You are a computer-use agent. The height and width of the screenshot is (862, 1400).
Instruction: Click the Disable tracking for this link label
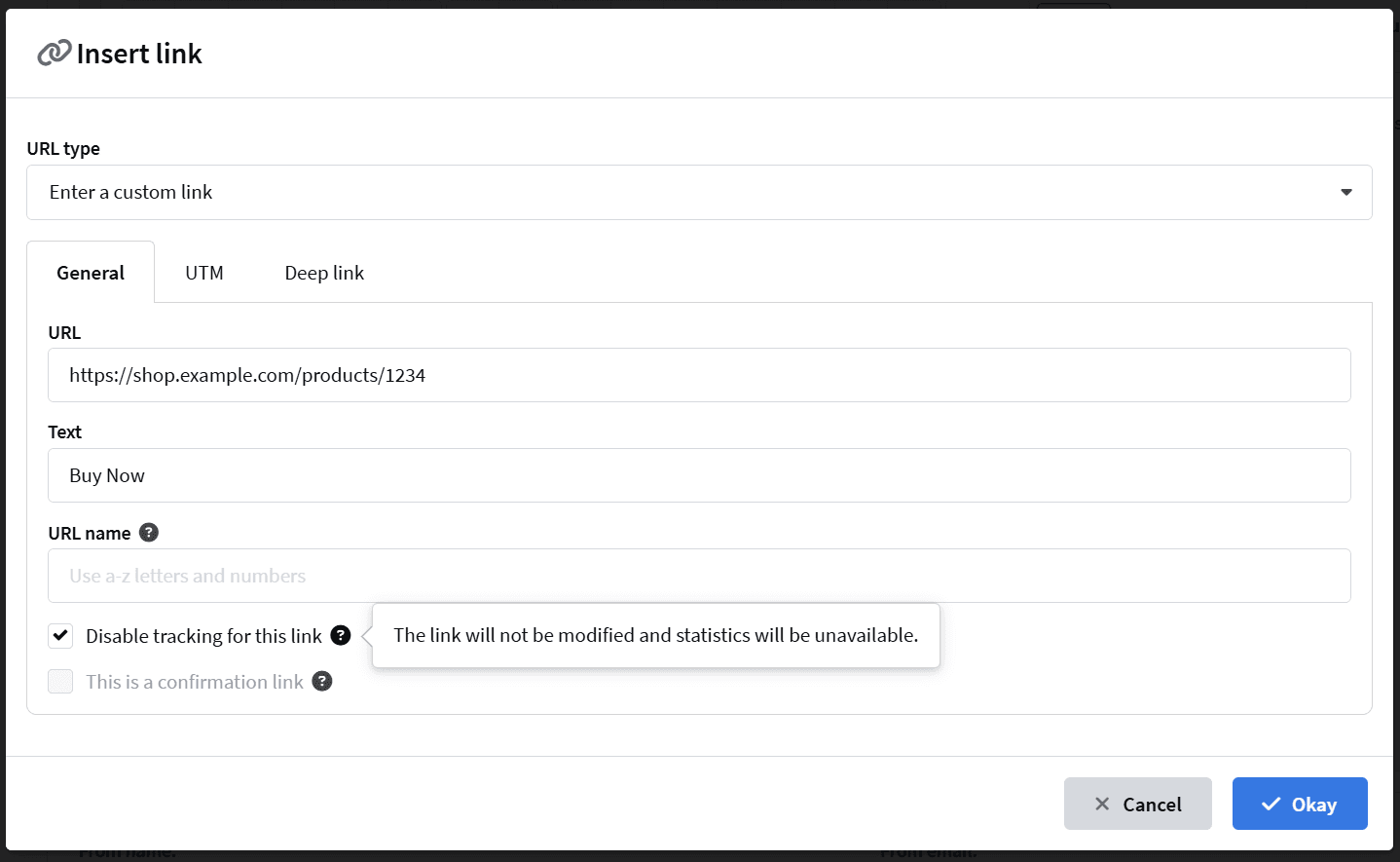click(x=203, y=636)
